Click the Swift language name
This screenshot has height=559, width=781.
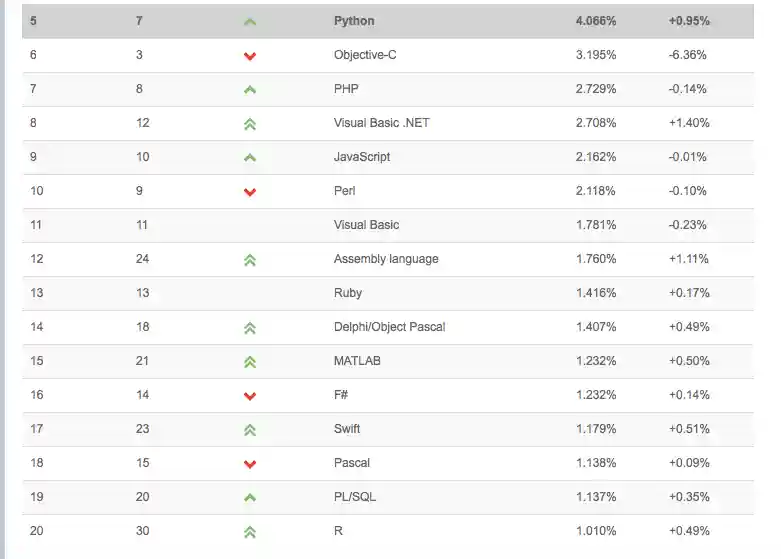[x=347, y=429]
